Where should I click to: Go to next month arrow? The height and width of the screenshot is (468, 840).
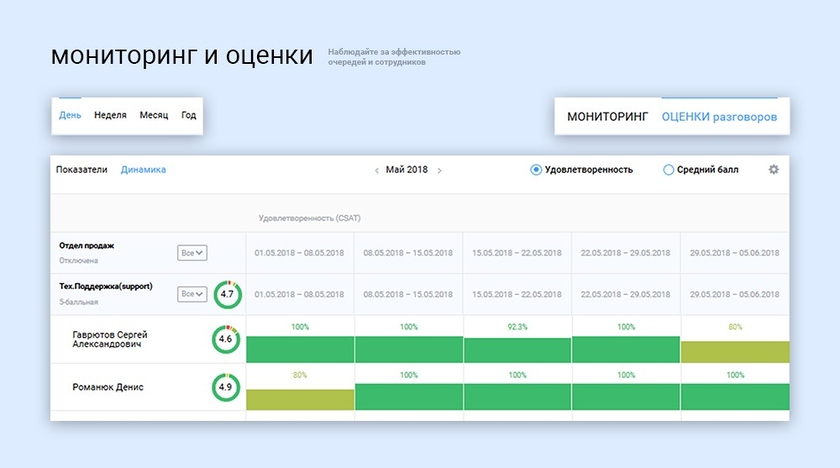tap(439, 171)
